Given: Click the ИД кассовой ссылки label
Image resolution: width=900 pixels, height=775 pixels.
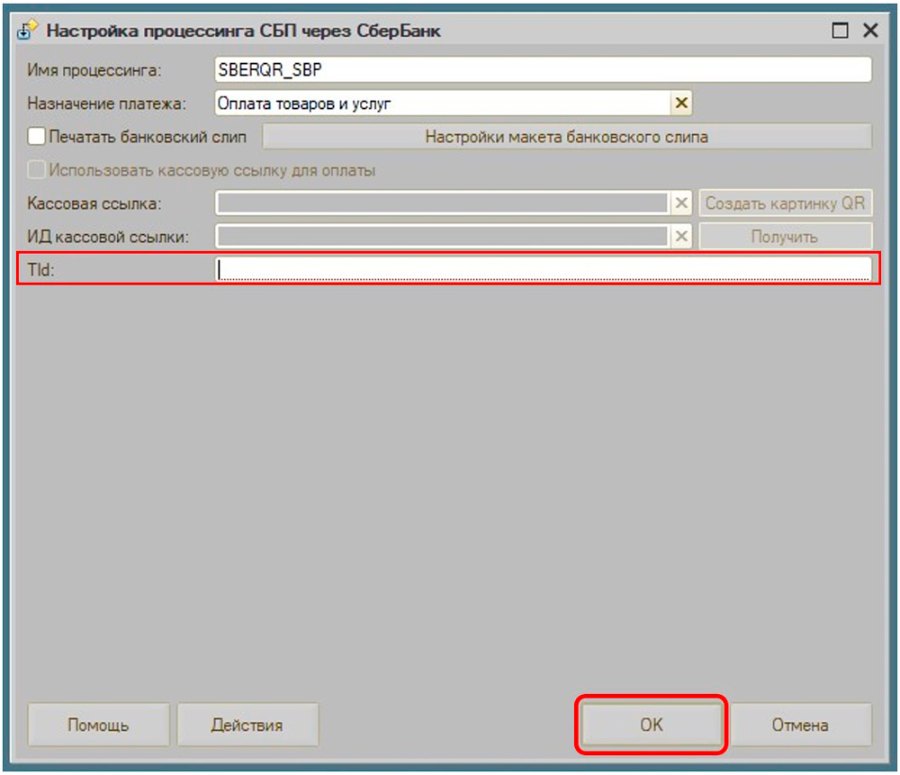Looking at the screenshot, I should [108, 237].
